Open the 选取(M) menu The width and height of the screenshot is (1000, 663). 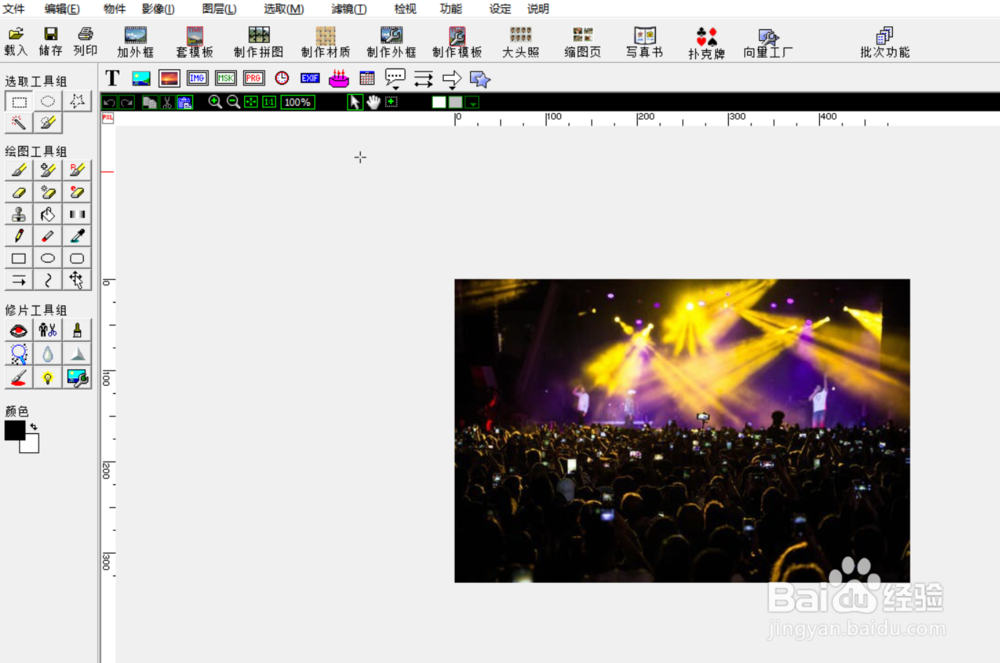coord(284,9)
